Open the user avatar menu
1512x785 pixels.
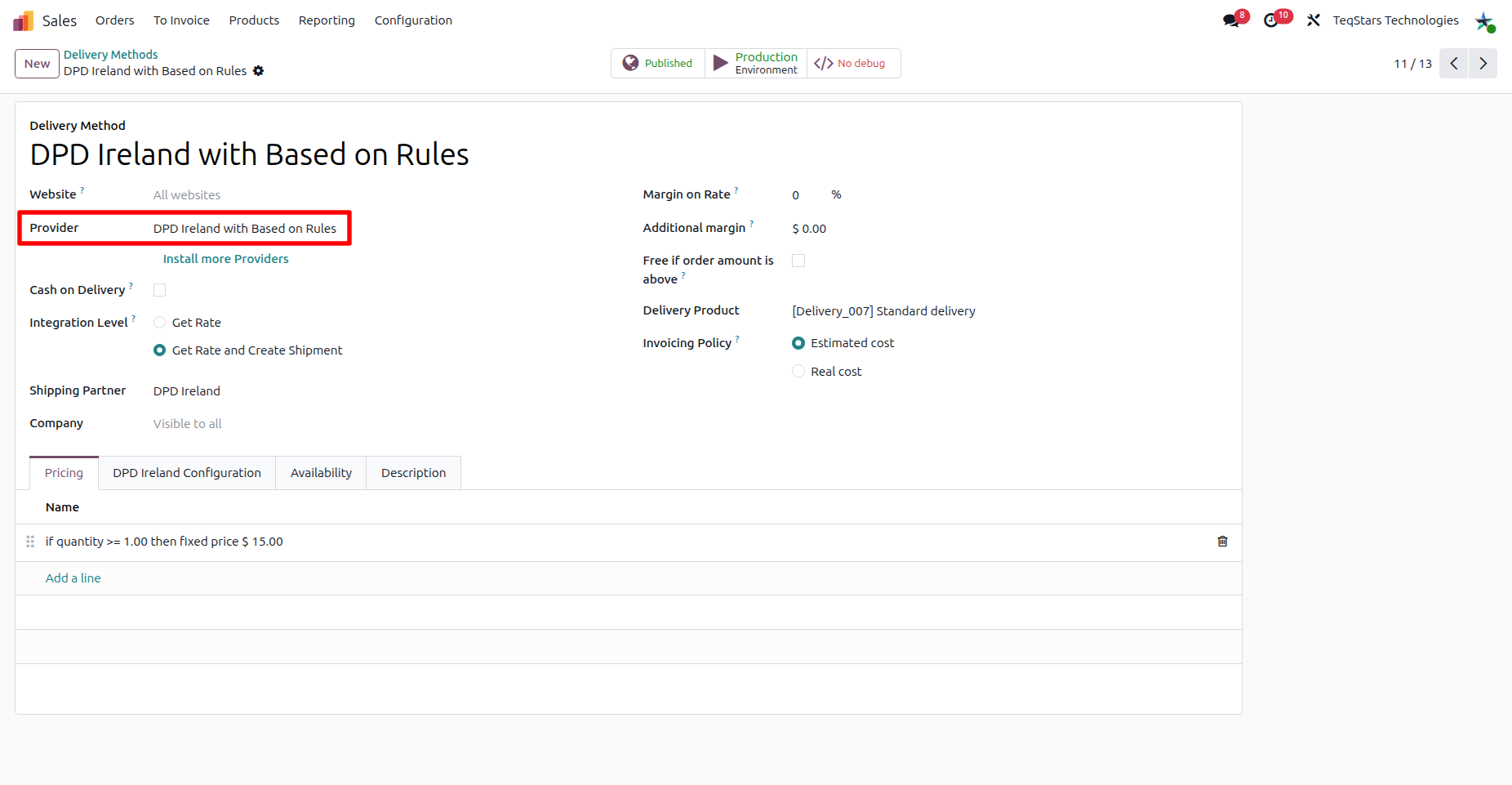point(1485,21)
